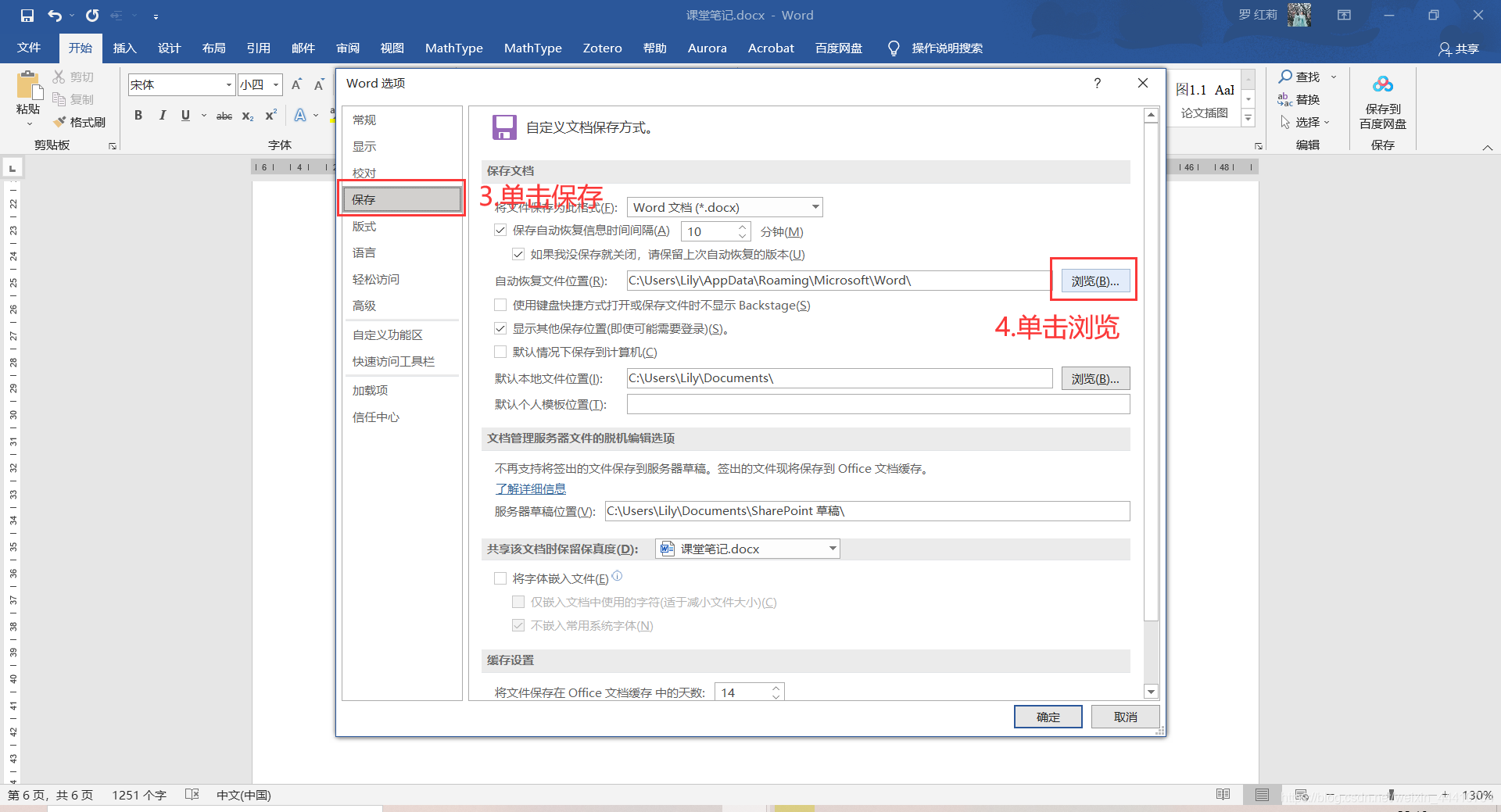The height and width of the screenshot is (812, 1501).
Task: Decrease font size with smaller A icon
Action: pos(319,84)
